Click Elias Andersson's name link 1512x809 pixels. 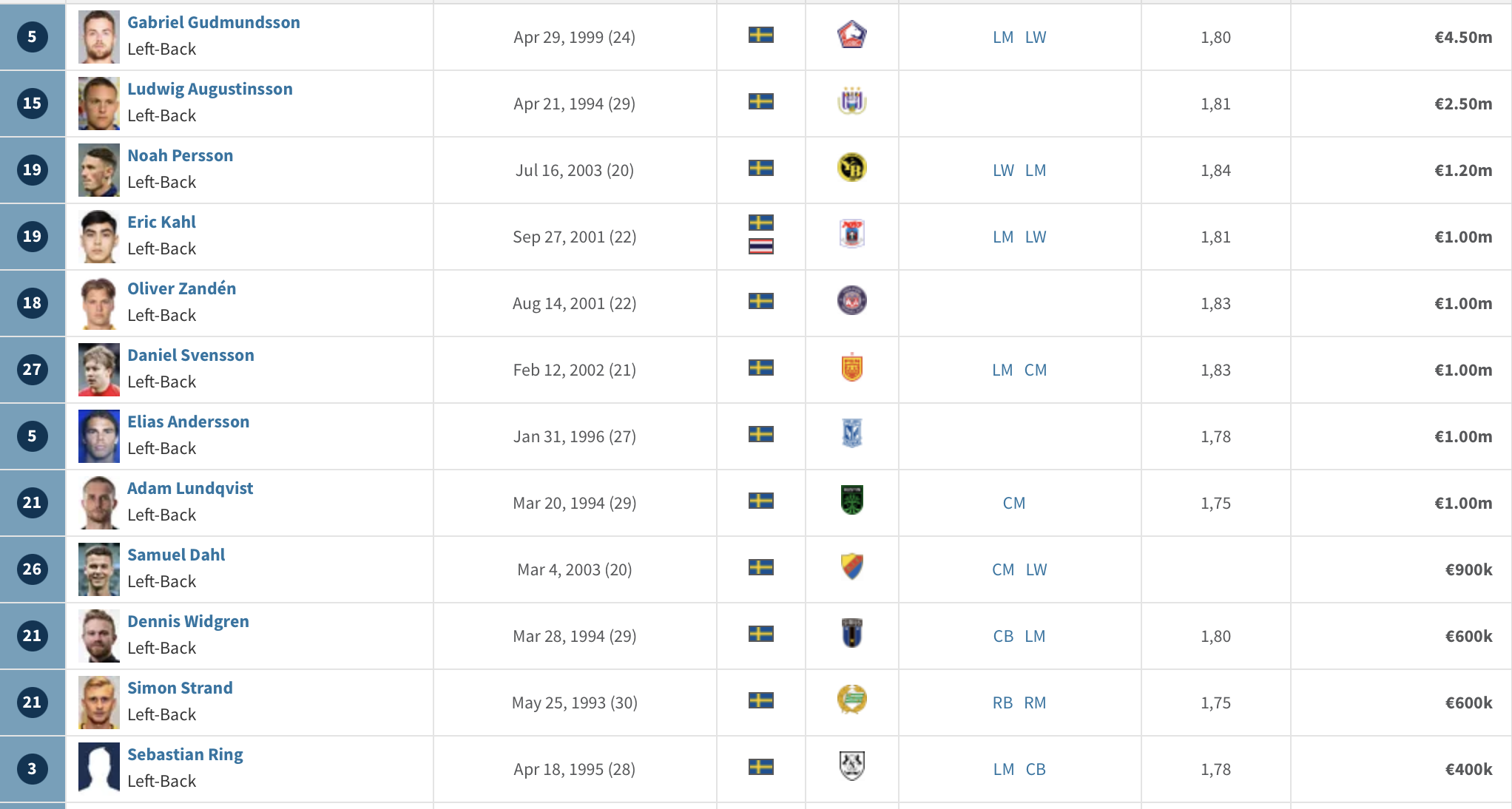tap(188, 422)
